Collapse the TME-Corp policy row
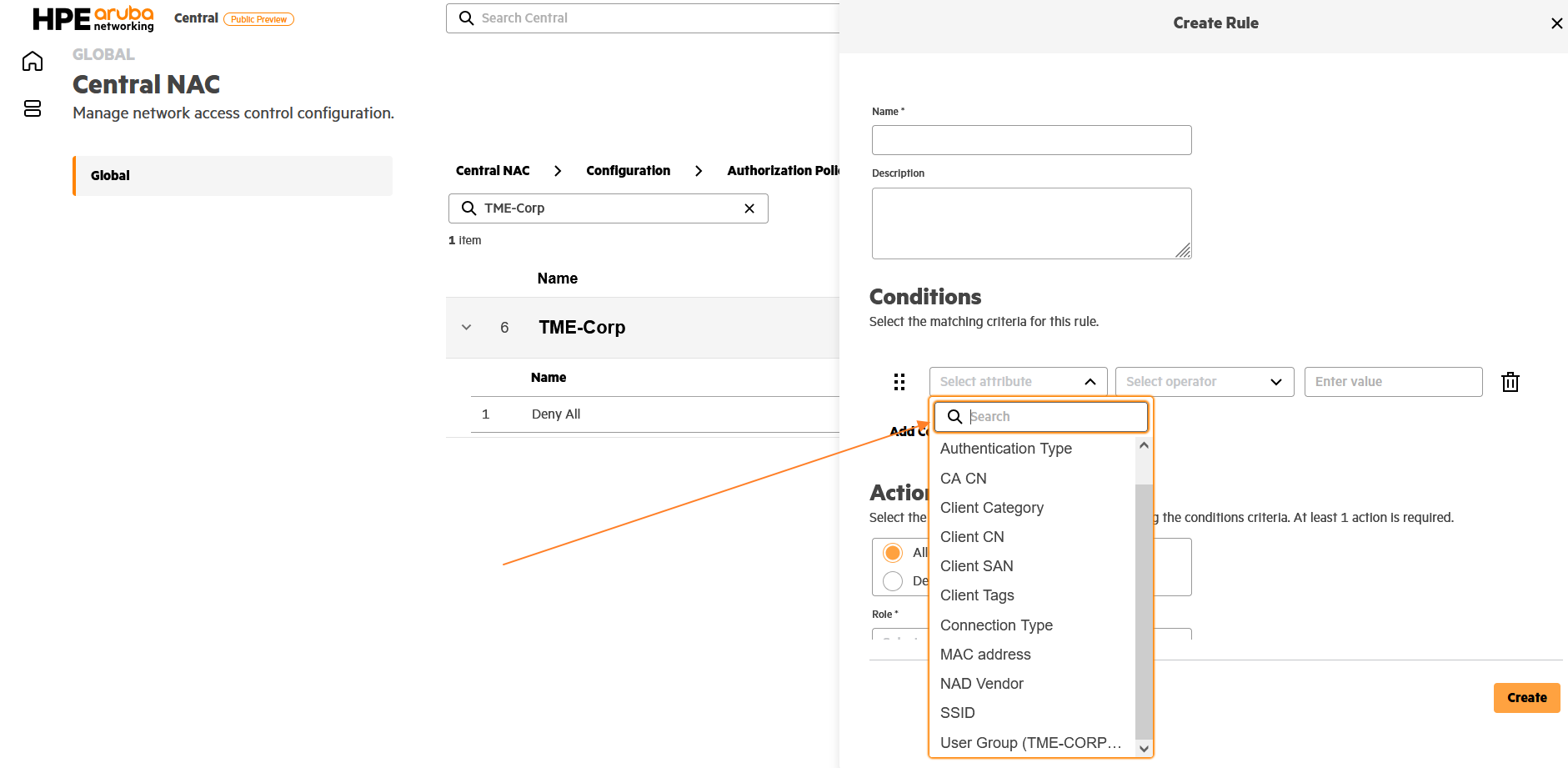This screenshot has width=1568, height=768. pos(467,328)
